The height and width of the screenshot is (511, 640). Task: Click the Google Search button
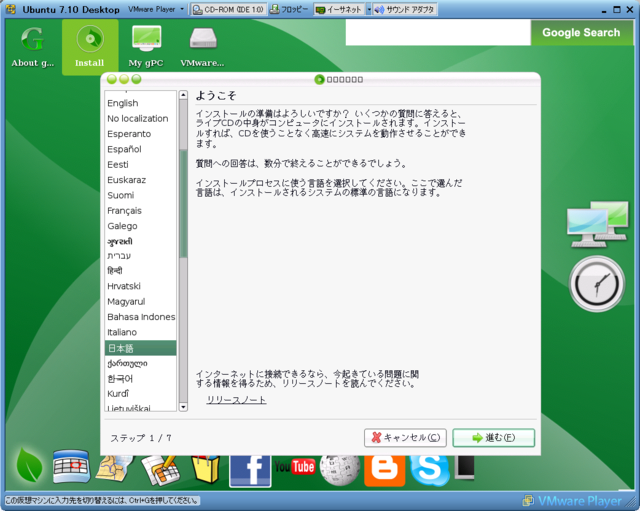click(x=581, y=33)
